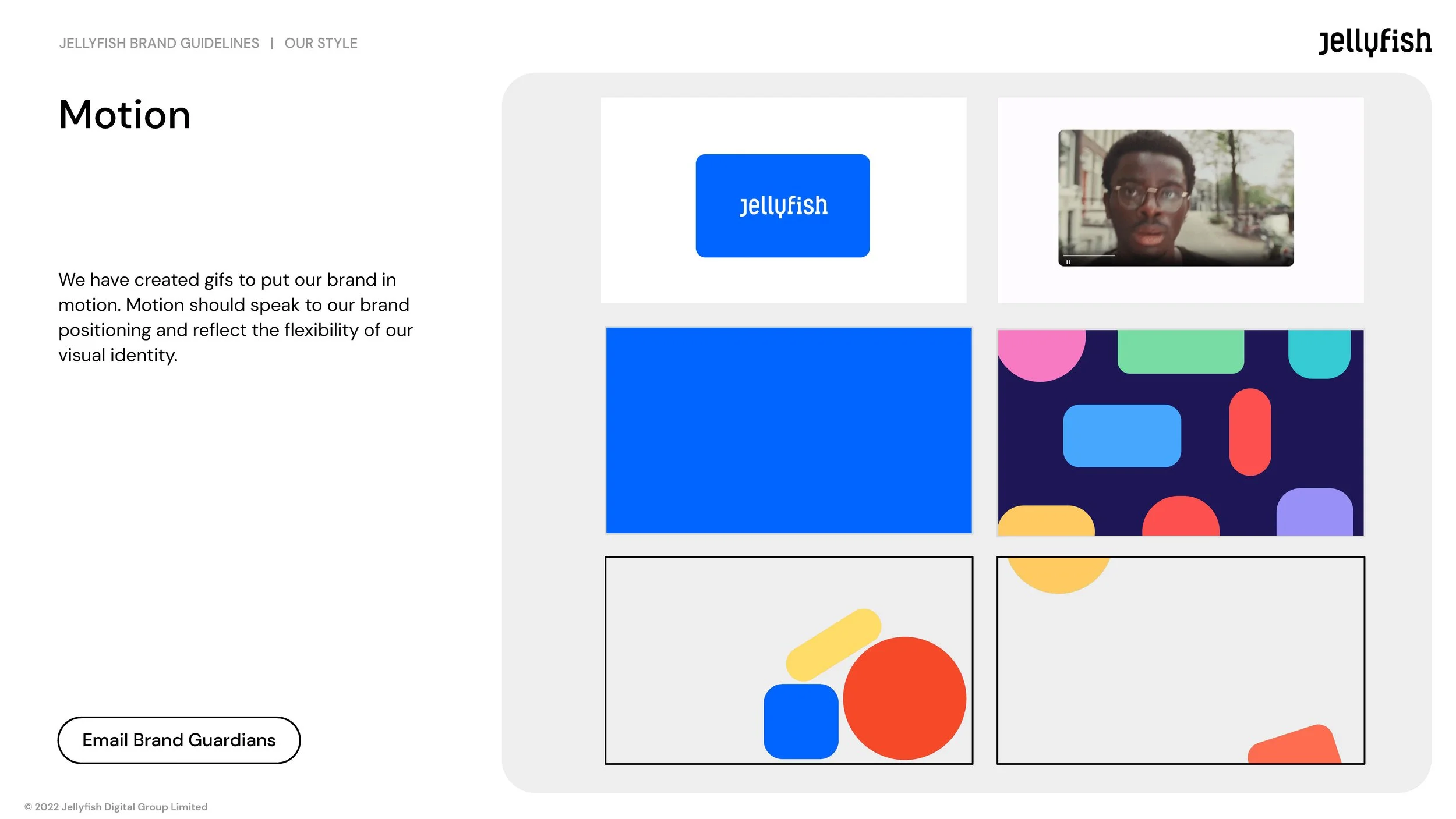The height and width of the screenshot is (819, 1456).
Task: Play the video thumbnail of the man with glasses
Action: click(x=1176, y=198)
